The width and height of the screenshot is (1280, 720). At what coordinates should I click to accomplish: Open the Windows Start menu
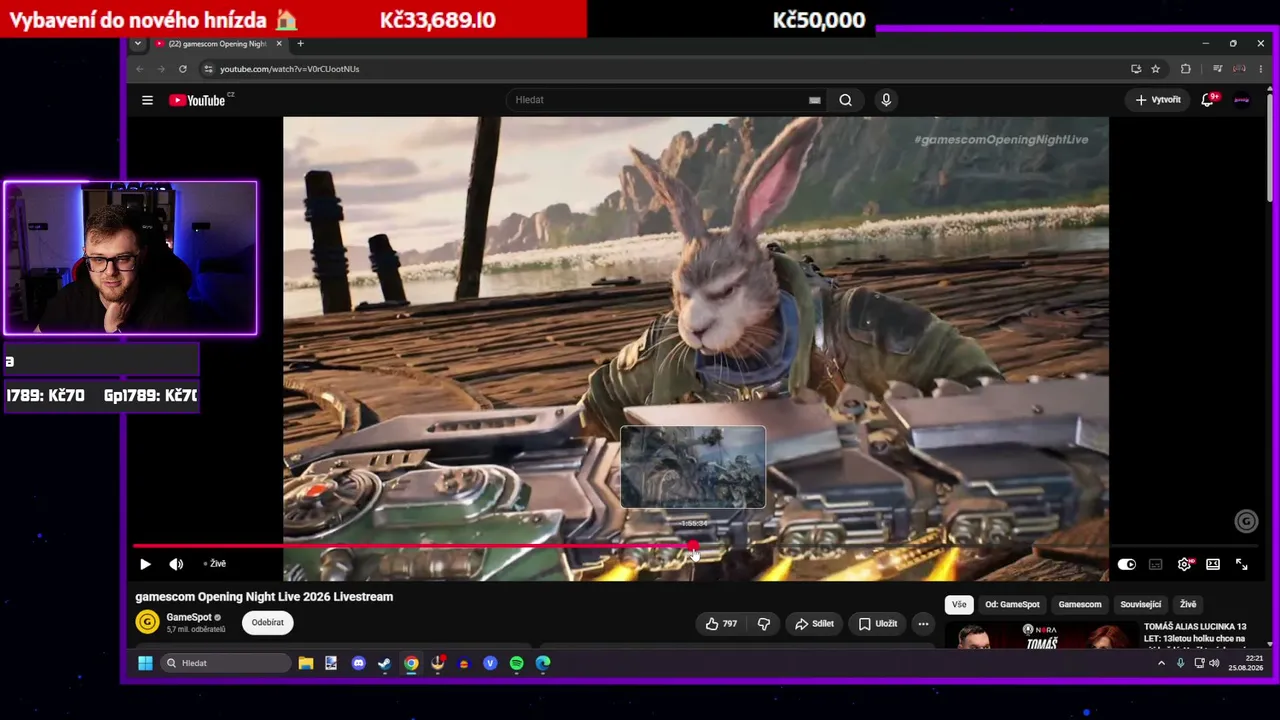pyautogui.click(x=145, y=663)
